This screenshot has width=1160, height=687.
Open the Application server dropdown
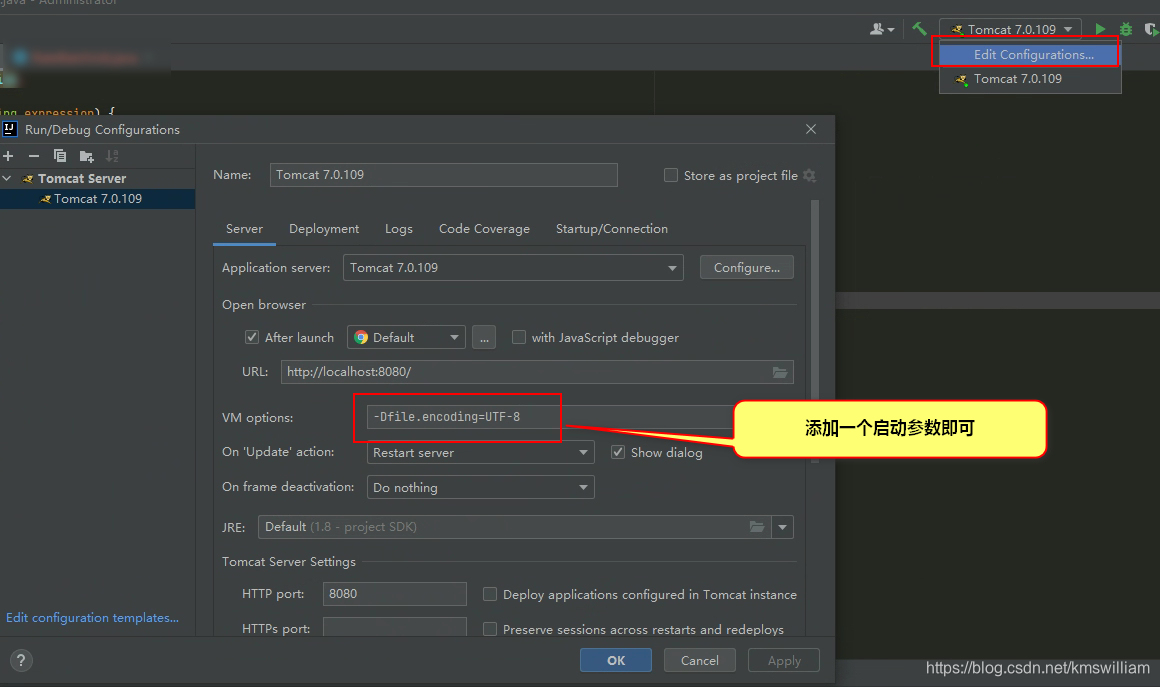(x=513, y=268)
